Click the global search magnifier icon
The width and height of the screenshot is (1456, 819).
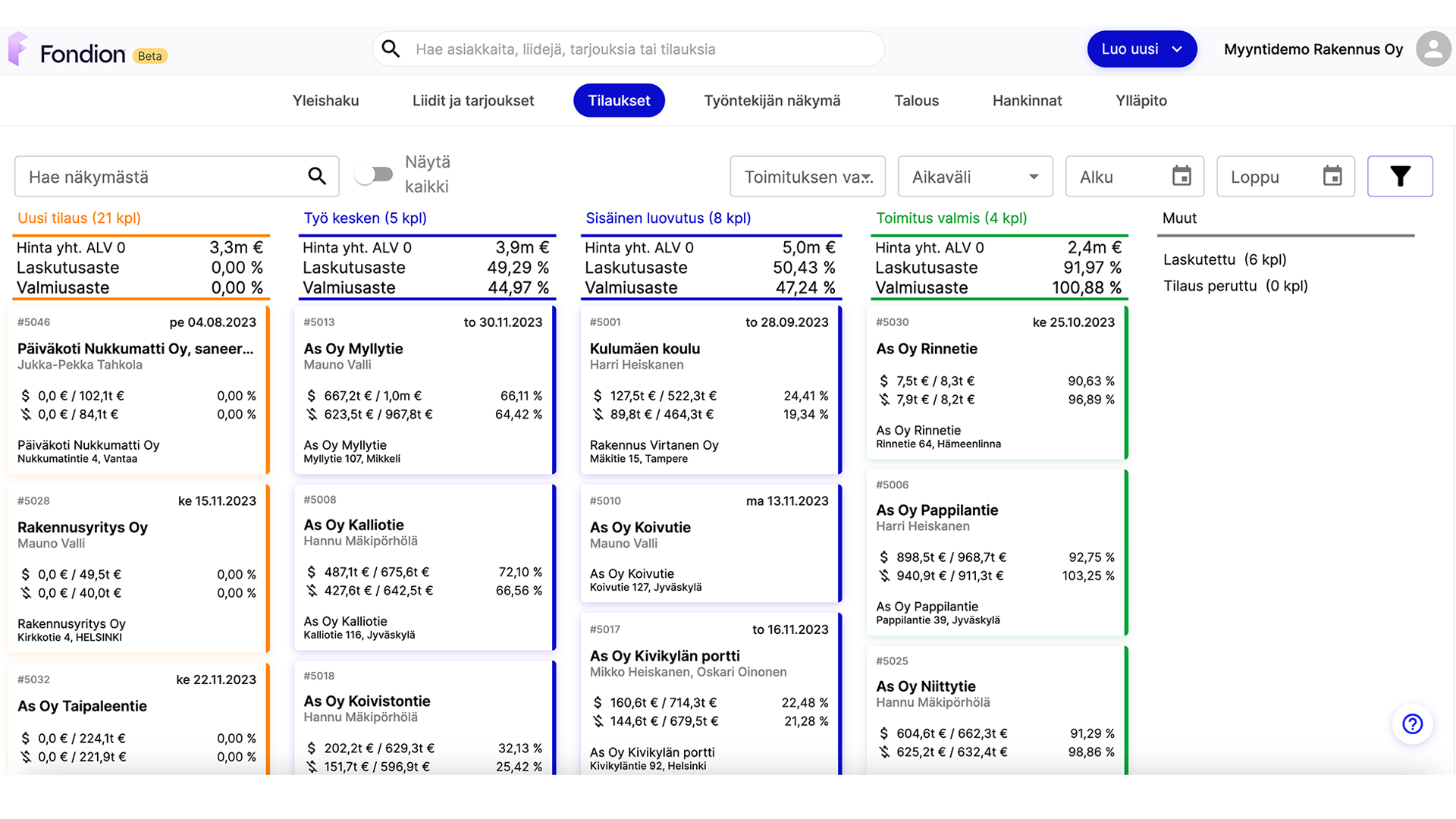click(x=391, y=49)
